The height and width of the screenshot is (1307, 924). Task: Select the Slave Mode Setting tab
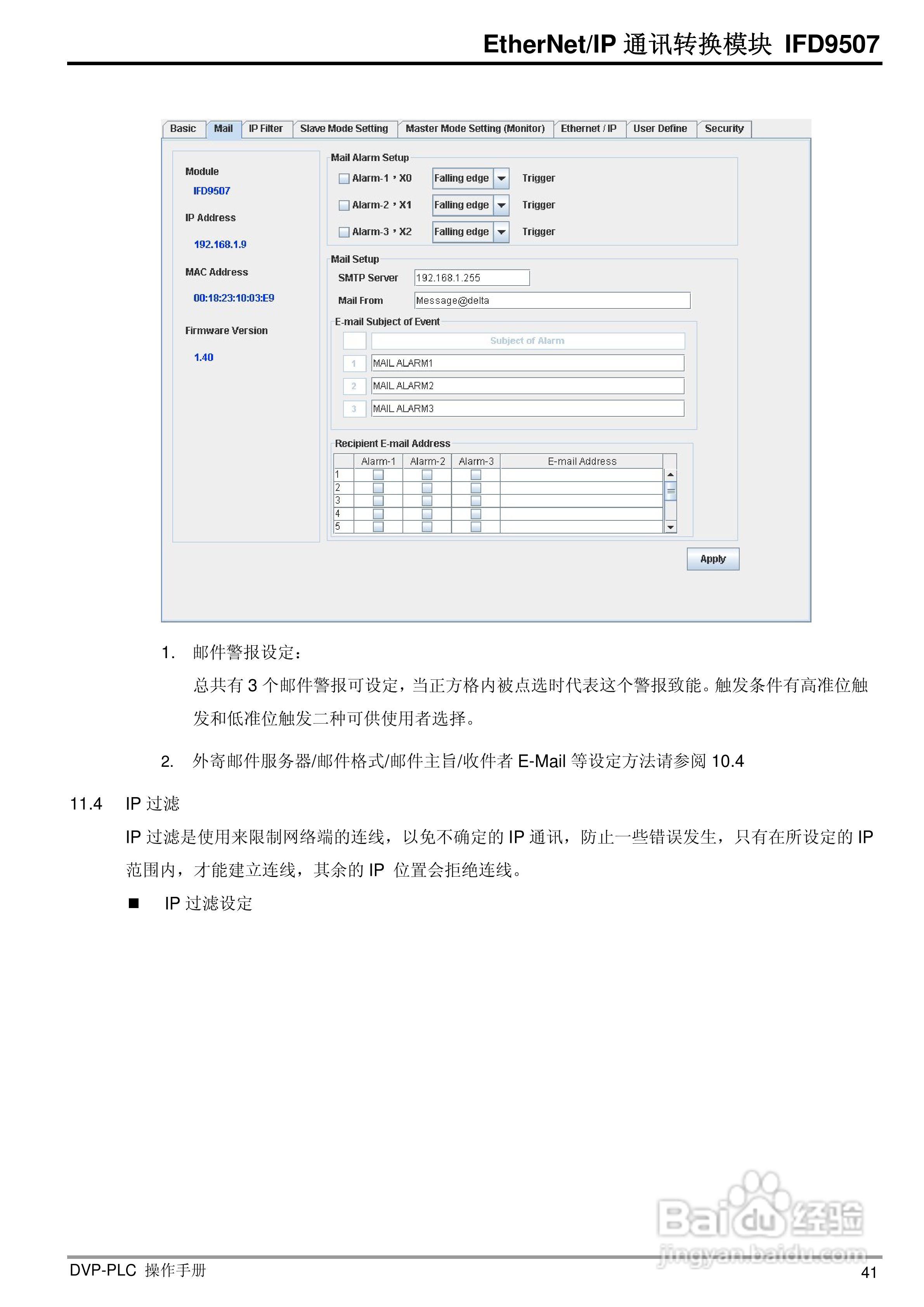point(345,129)
